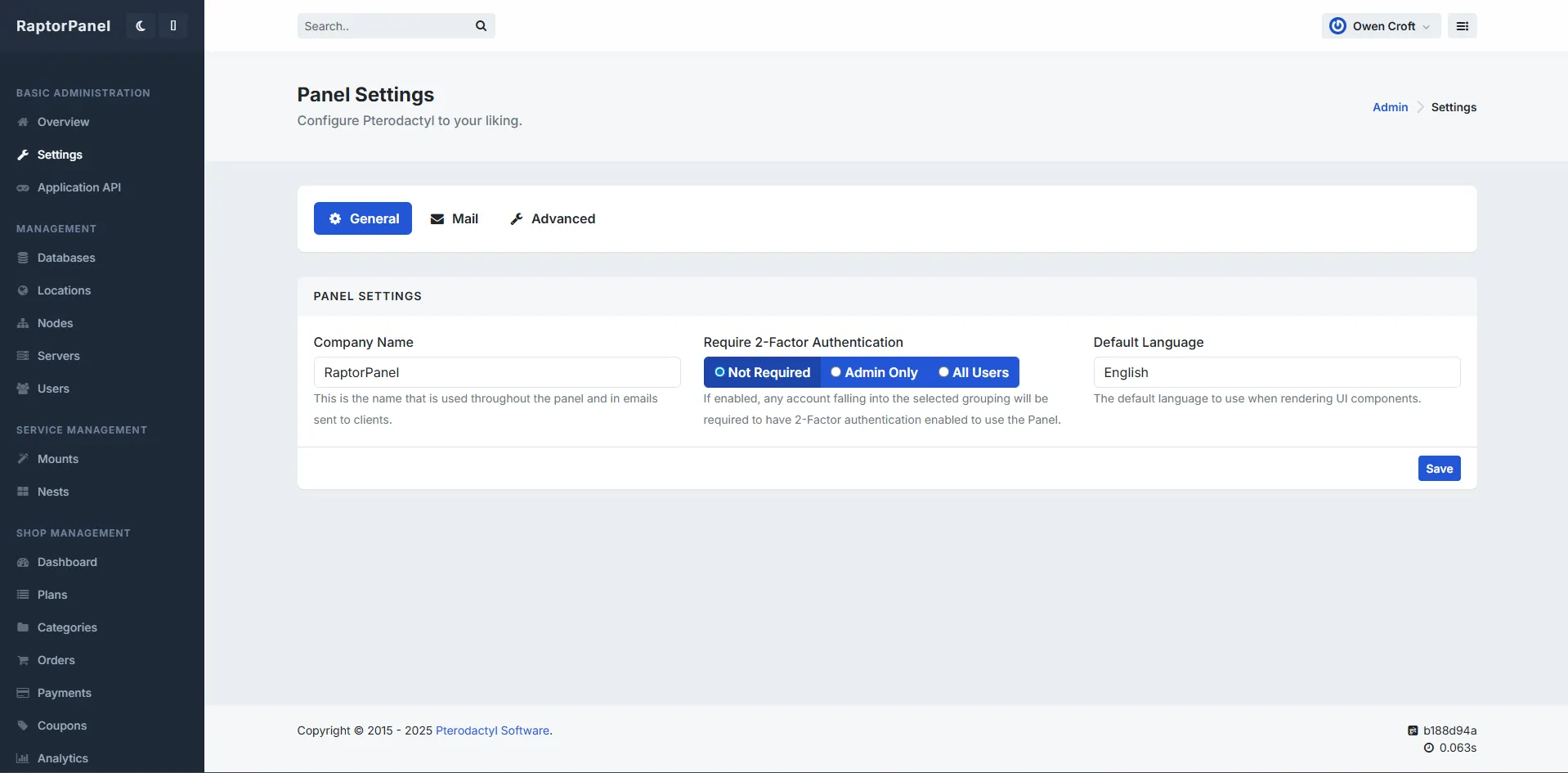Click the search magnifier icon
1568x773 pixels.
coord(481,26)
